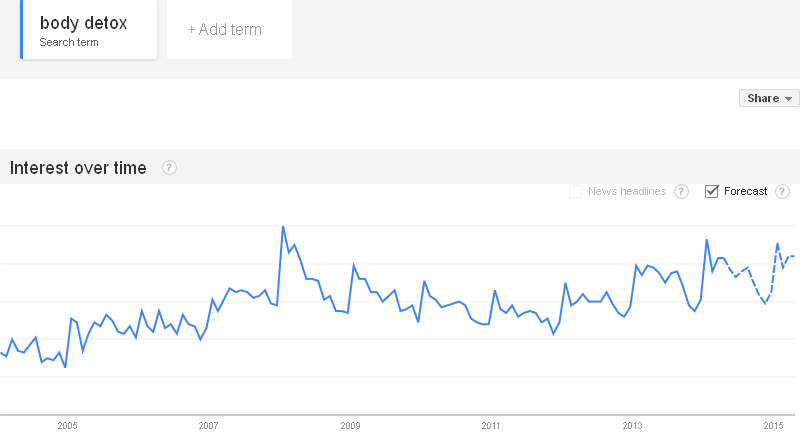Click the 2005 label on the time axis
The width and height of the screenshot is (801, 439).
pyautogui.click(x=67, y=426)
